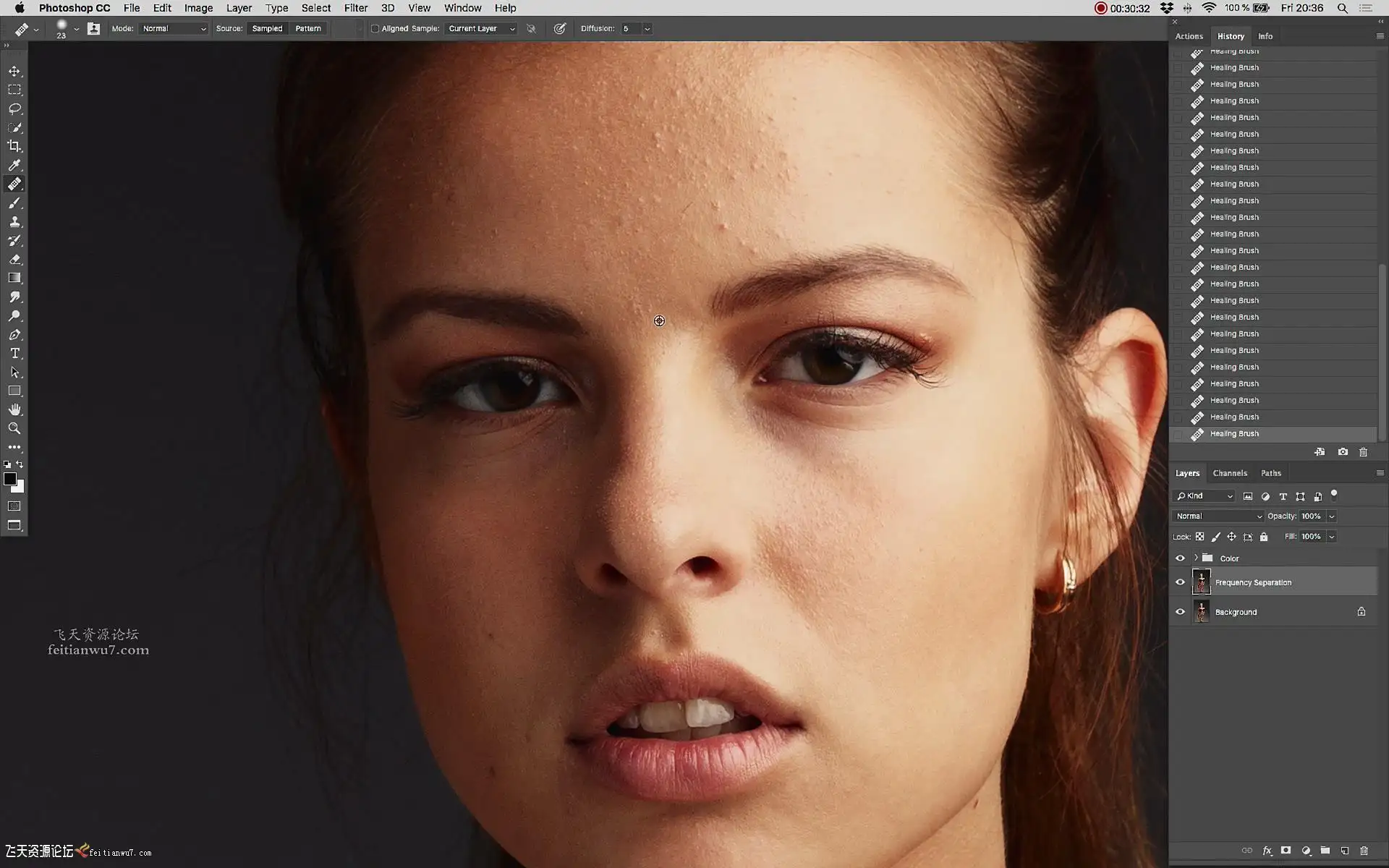This screenshot has height=868, width=1389.
Task: Select the Lasso tool
Action: [14, 109]
